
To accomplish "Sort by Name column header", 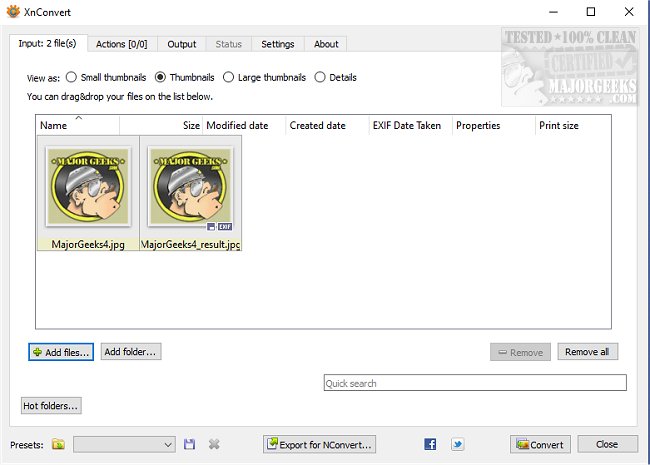I will (78, 125).
